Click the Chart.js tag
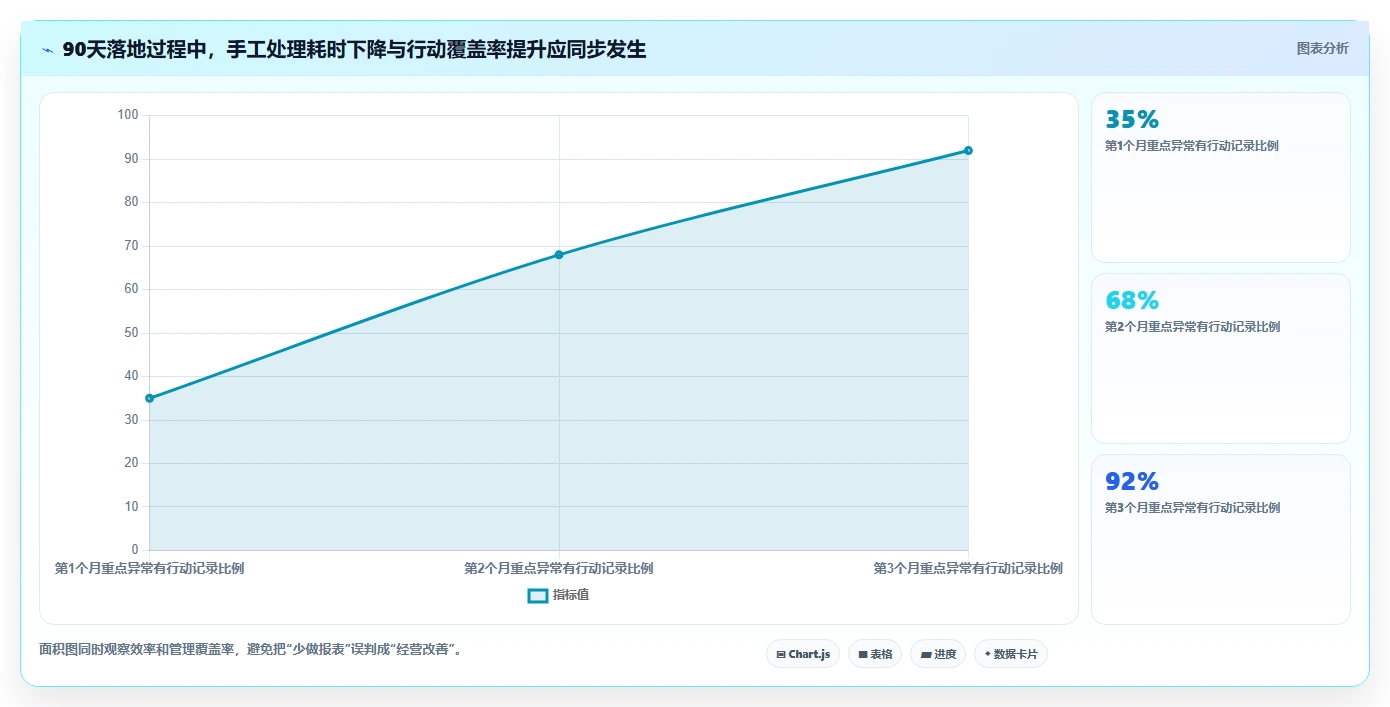The height and width of the screenshot is (707, 1390). 803,654
